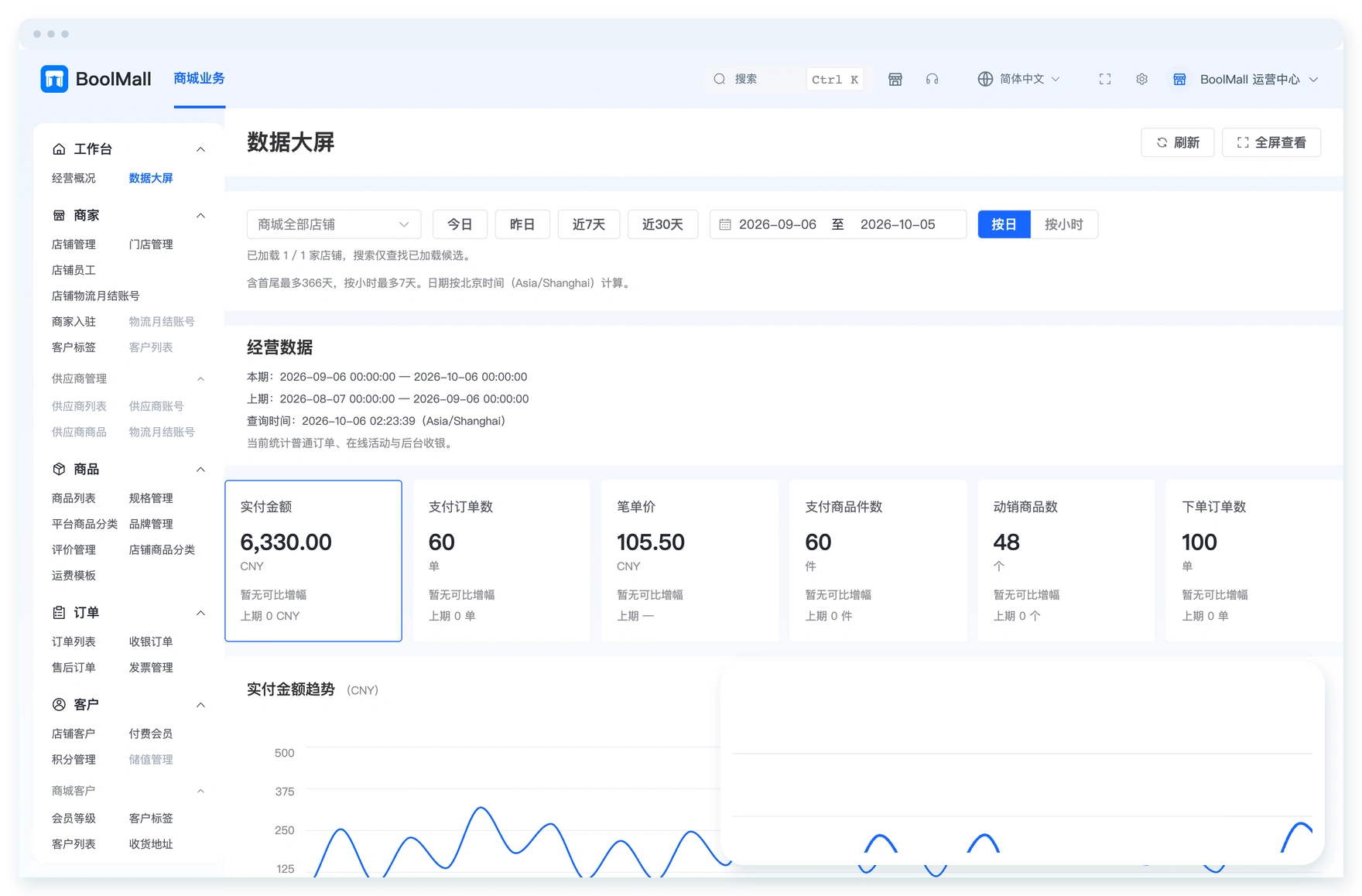Open 发票管理 link in sidebar
This screenshot has width=1362, height=896.
point(151,667)
